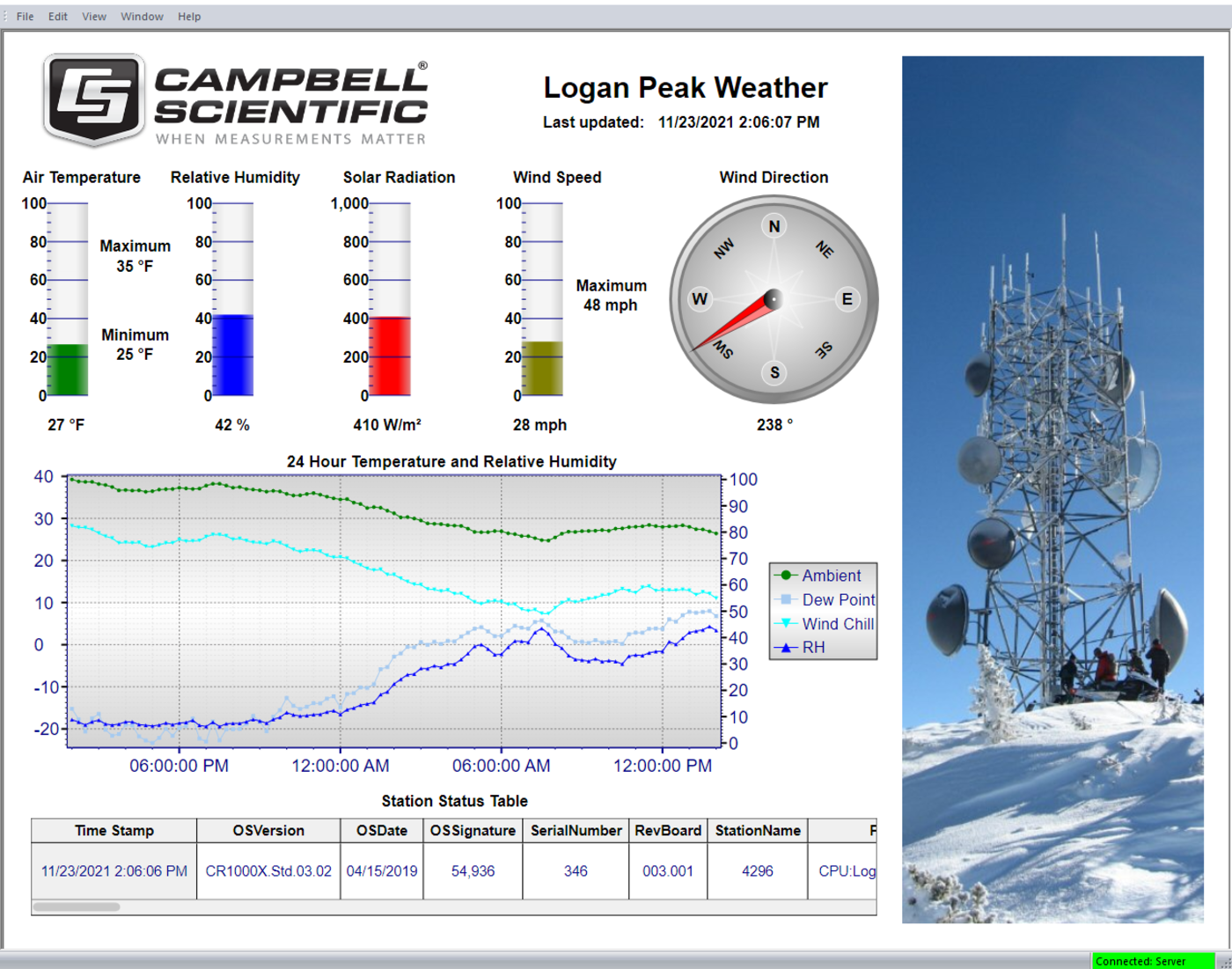1232x969 pixels.
Task: Click the Time Stamp column header
Action: (x=114, y=831)
